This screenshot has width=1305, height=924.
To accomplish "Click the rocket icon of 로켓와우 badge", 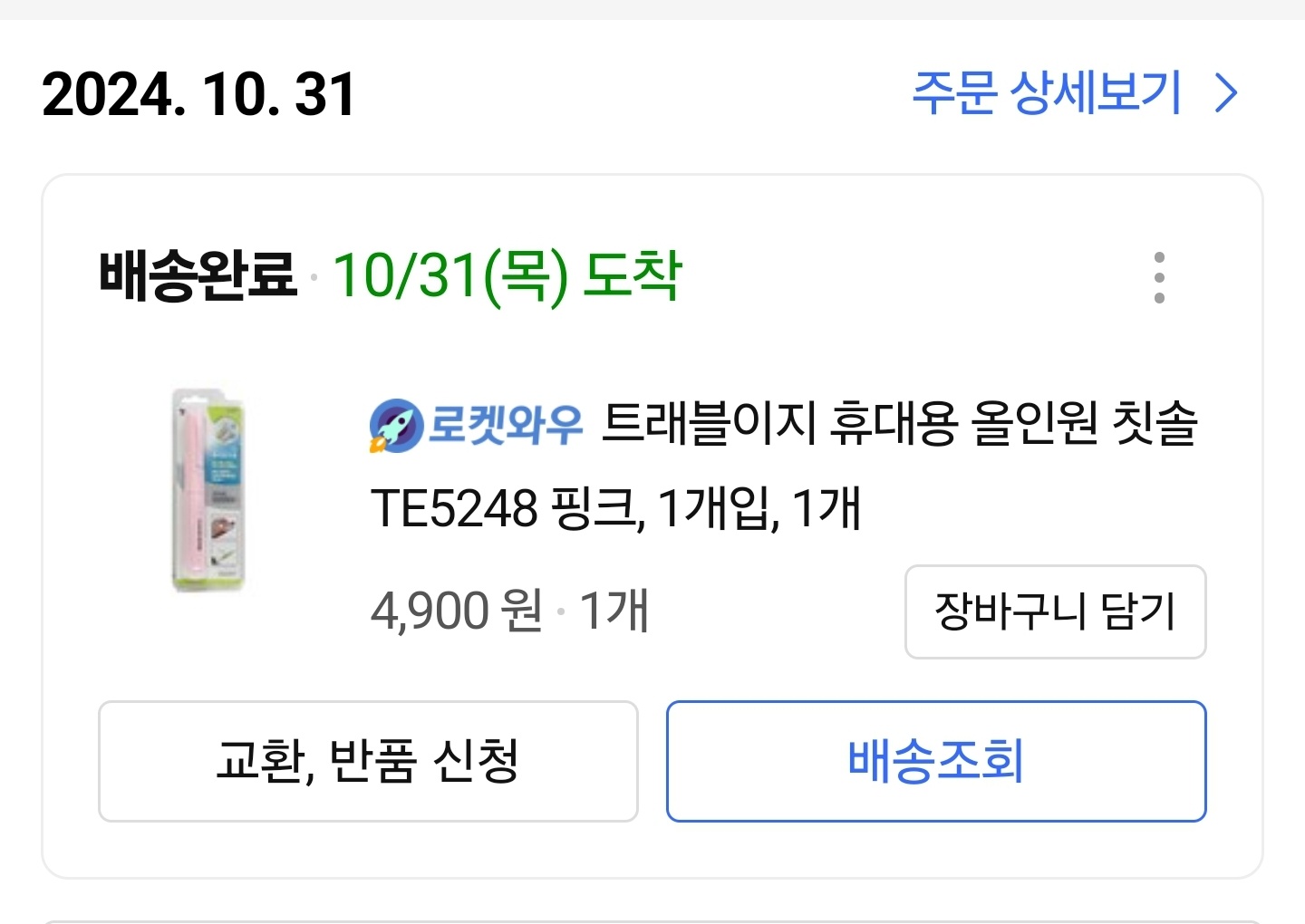I will [396, 425].
